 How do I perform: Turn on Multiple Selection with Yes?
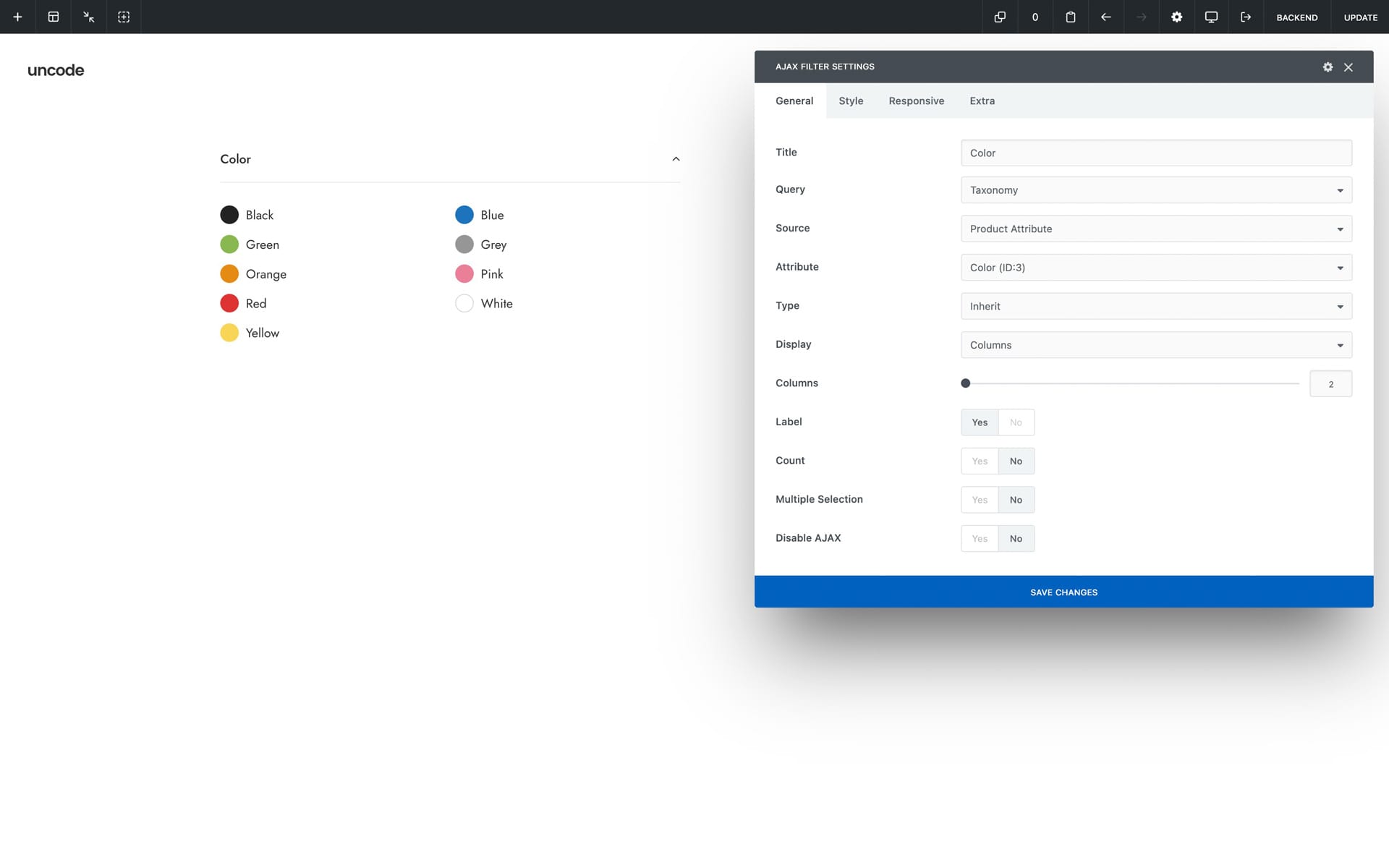pos(980,500)
